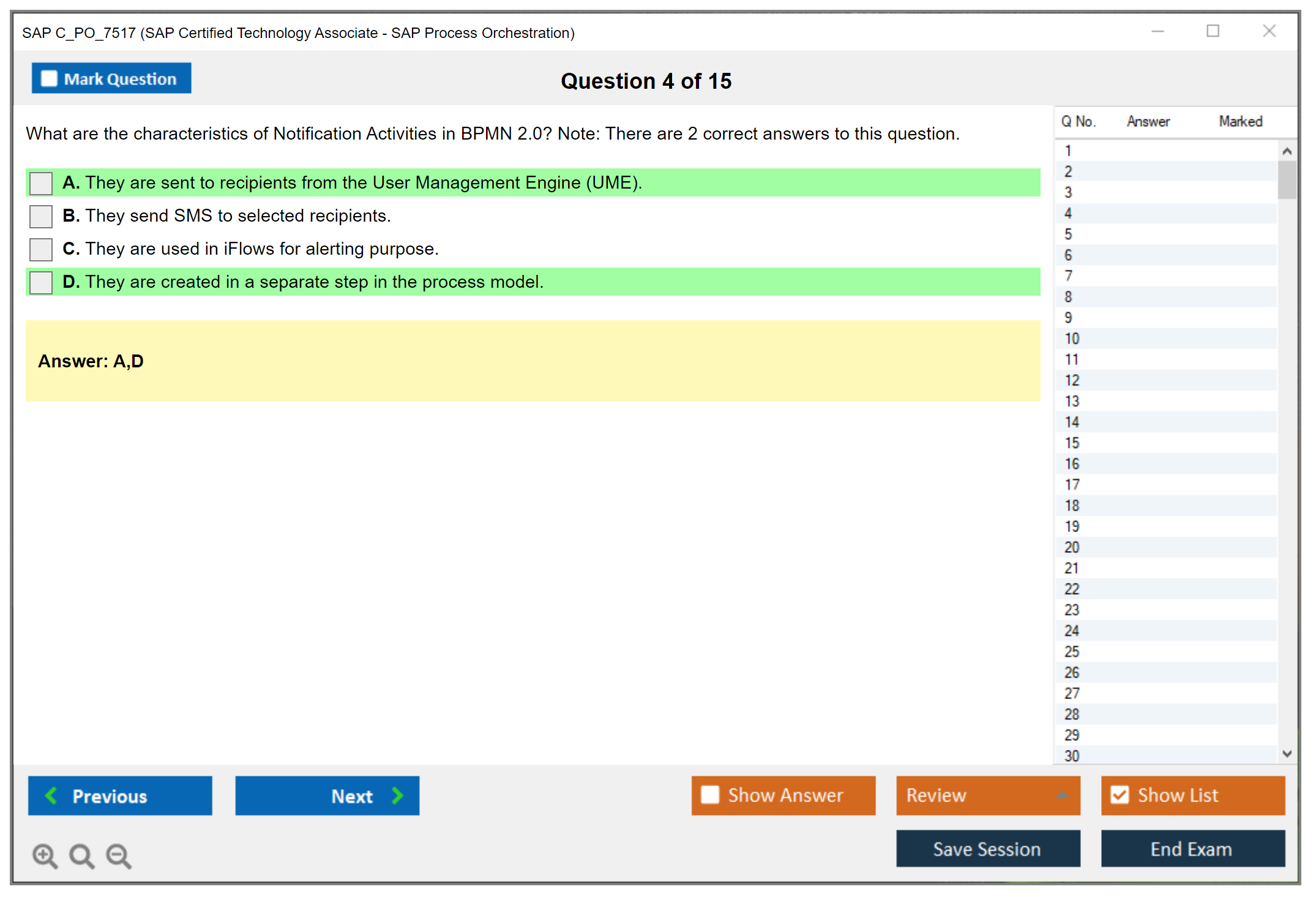Check answer option A checkbox
The width and height of the screenshot is (1316, 900).
pyautogui.click(x=41, y=183)
